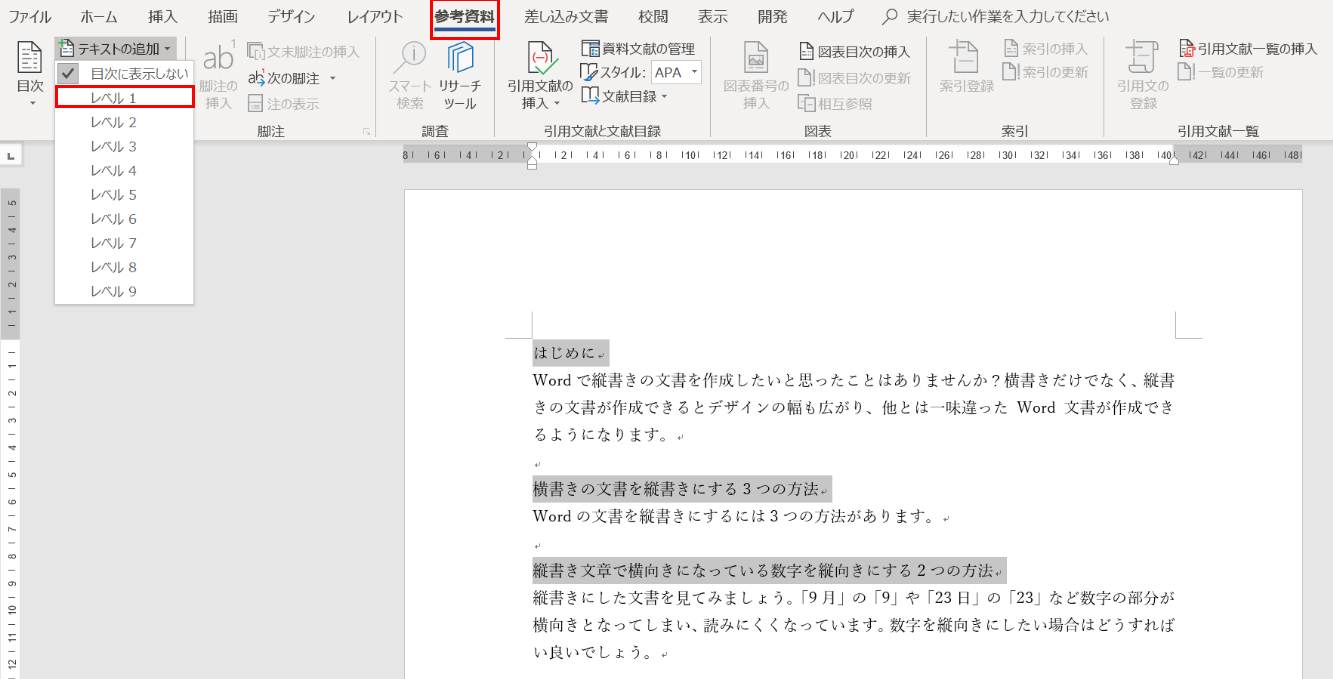Toggle テキストの追加 in the ribbon
1333x679 pixels.
pos(110,47)
